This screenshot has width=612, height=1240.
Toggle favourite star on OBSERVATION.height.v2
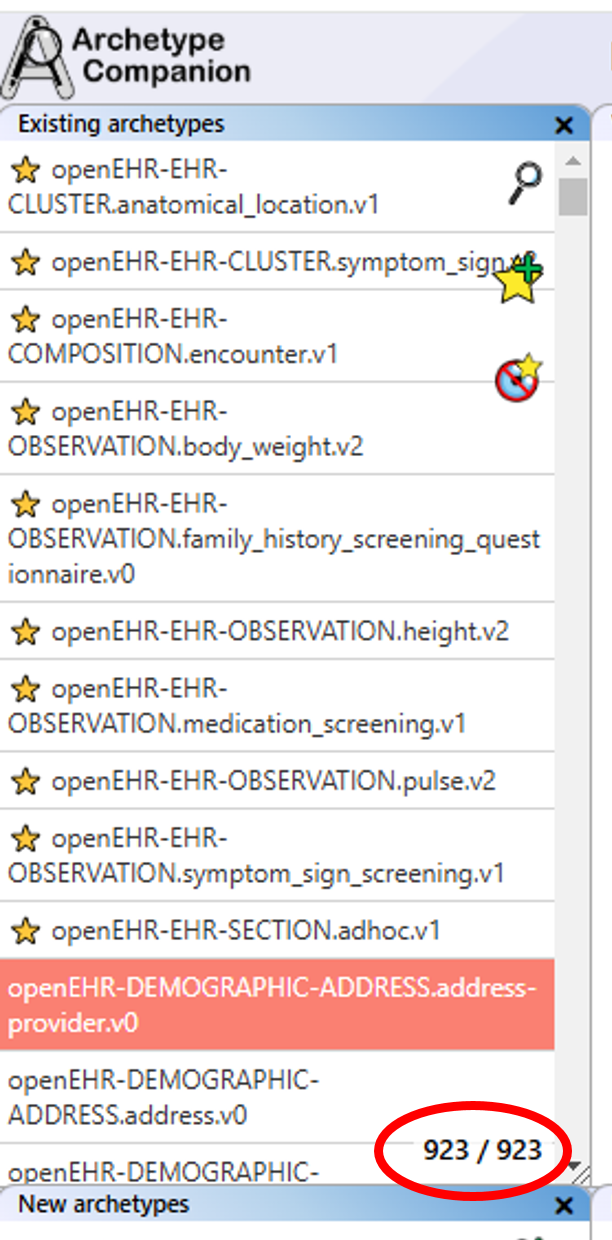coord(25,632)
